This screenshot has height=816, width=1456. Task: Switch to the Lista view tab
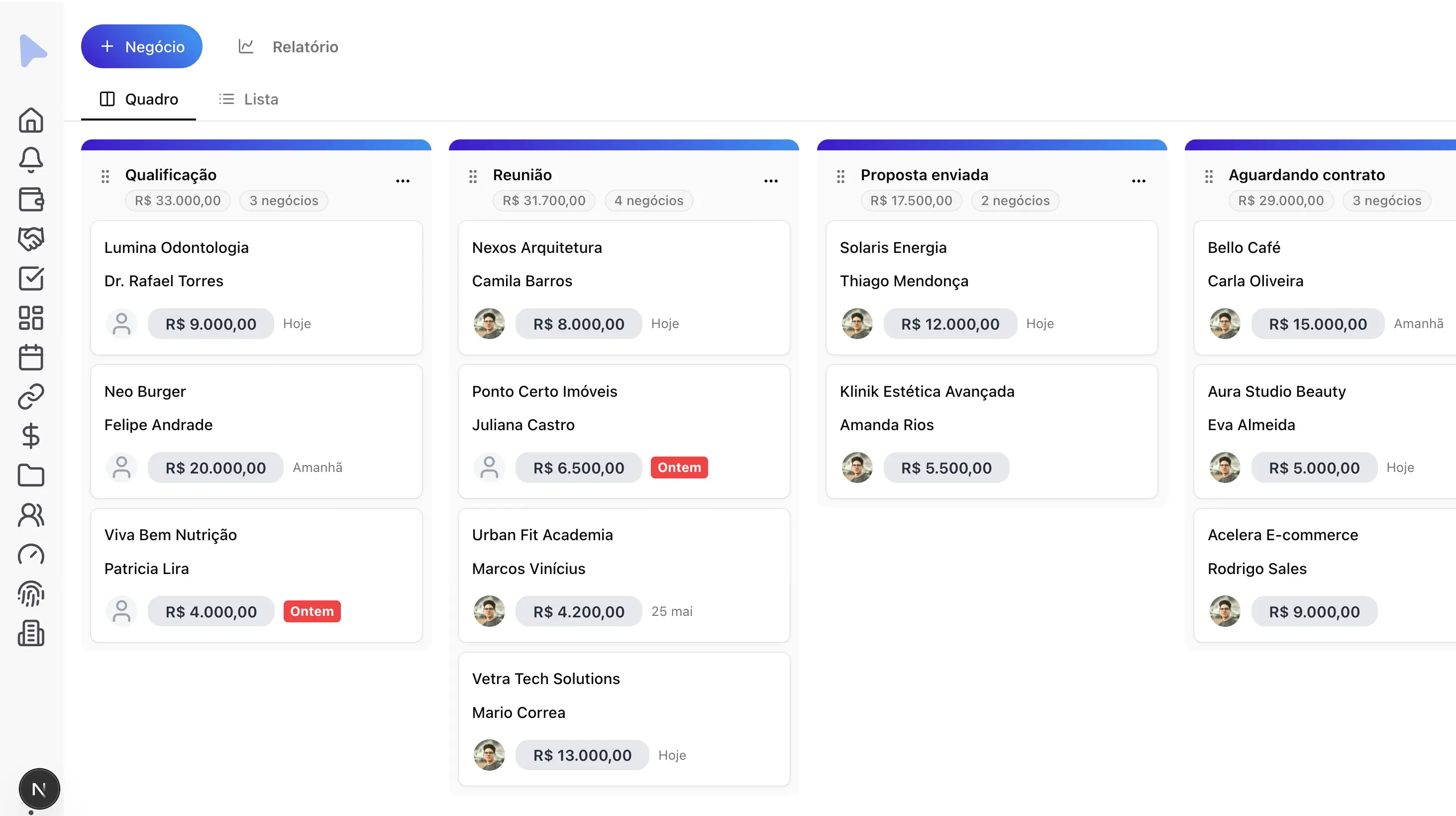click(x=249, y=100)
